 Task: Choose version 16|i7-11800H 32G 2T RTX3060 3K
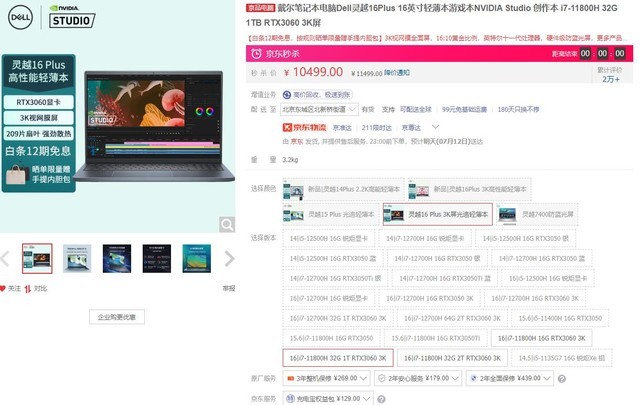(x=452, y=358)
